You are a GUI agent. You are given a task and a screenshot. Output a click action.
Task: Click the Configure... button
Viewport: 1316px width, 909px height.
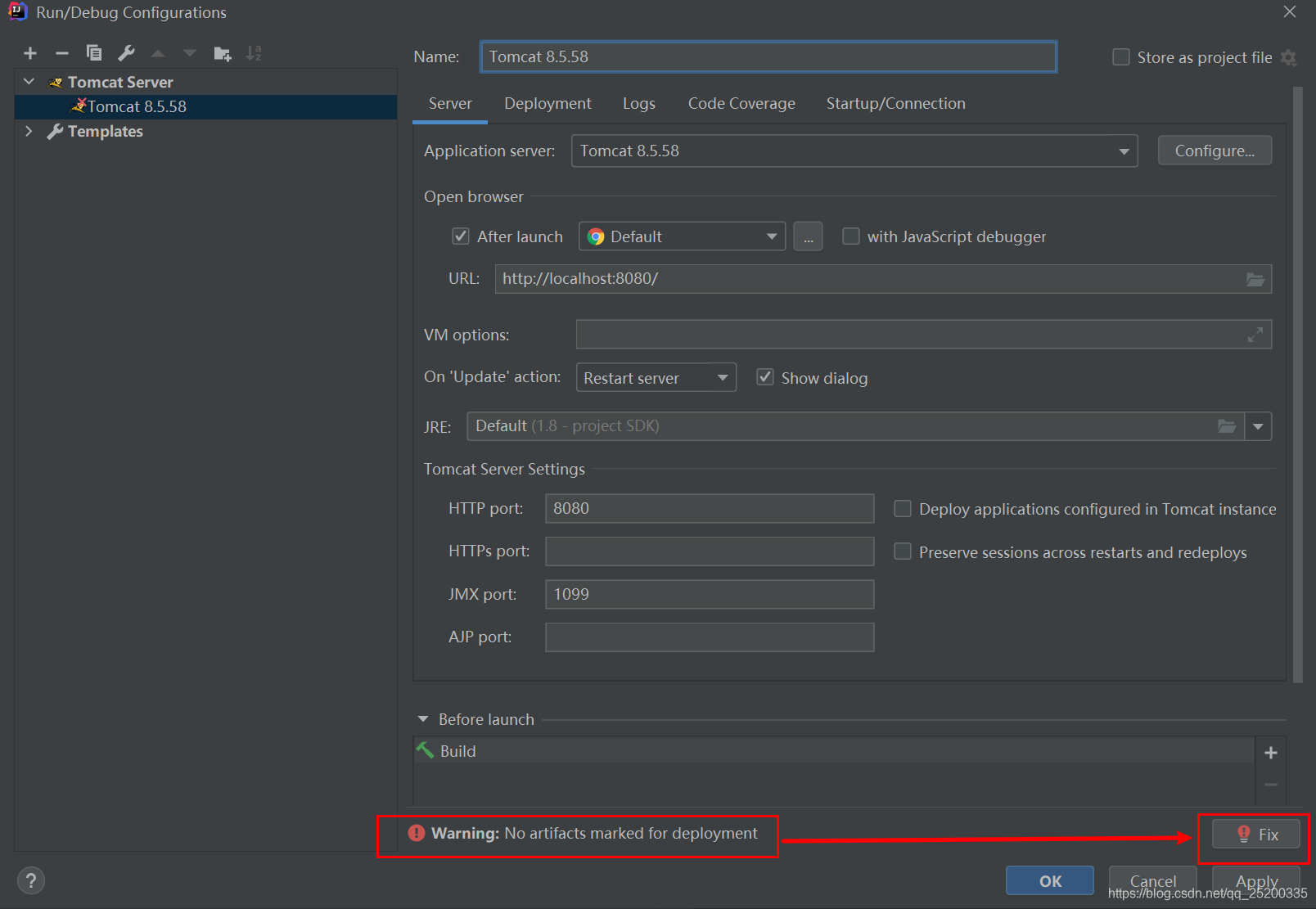point(1215,151)
